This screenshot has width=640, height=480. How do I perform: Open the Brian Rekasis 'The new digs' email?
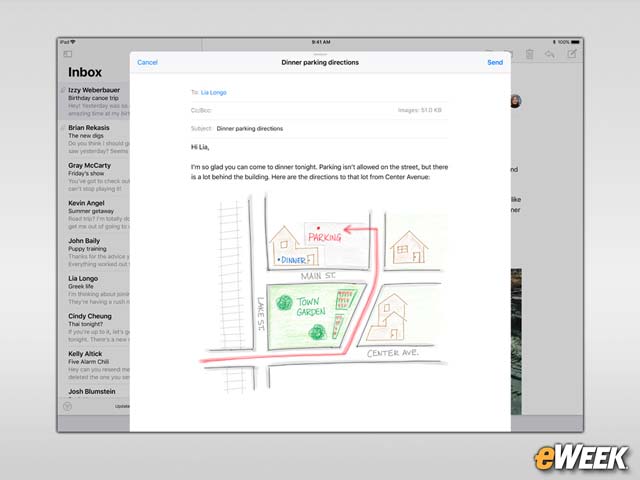pos(95,139)
